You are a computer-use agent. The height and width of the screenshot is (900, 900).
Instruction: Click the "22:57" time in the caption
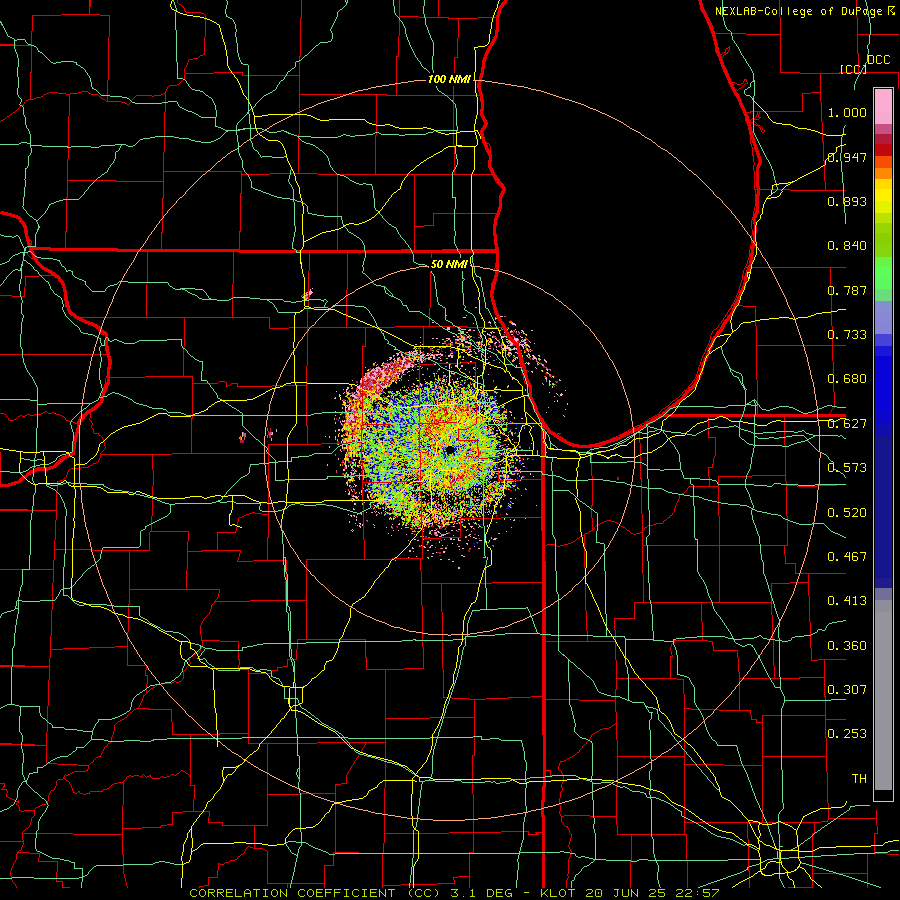coord(699,893)
